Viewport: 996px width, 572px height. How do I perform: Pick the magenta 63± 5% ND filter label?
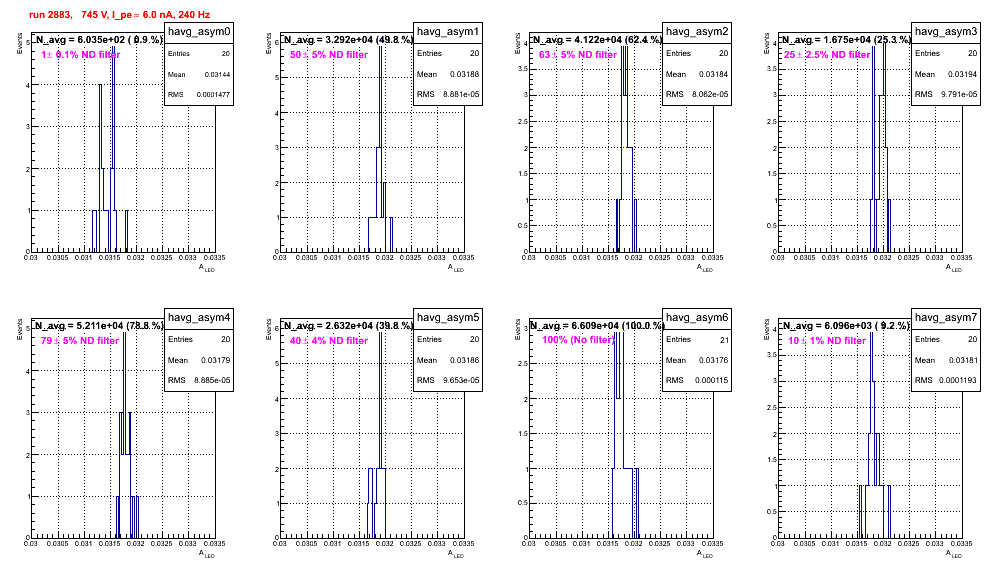[578, 55]
